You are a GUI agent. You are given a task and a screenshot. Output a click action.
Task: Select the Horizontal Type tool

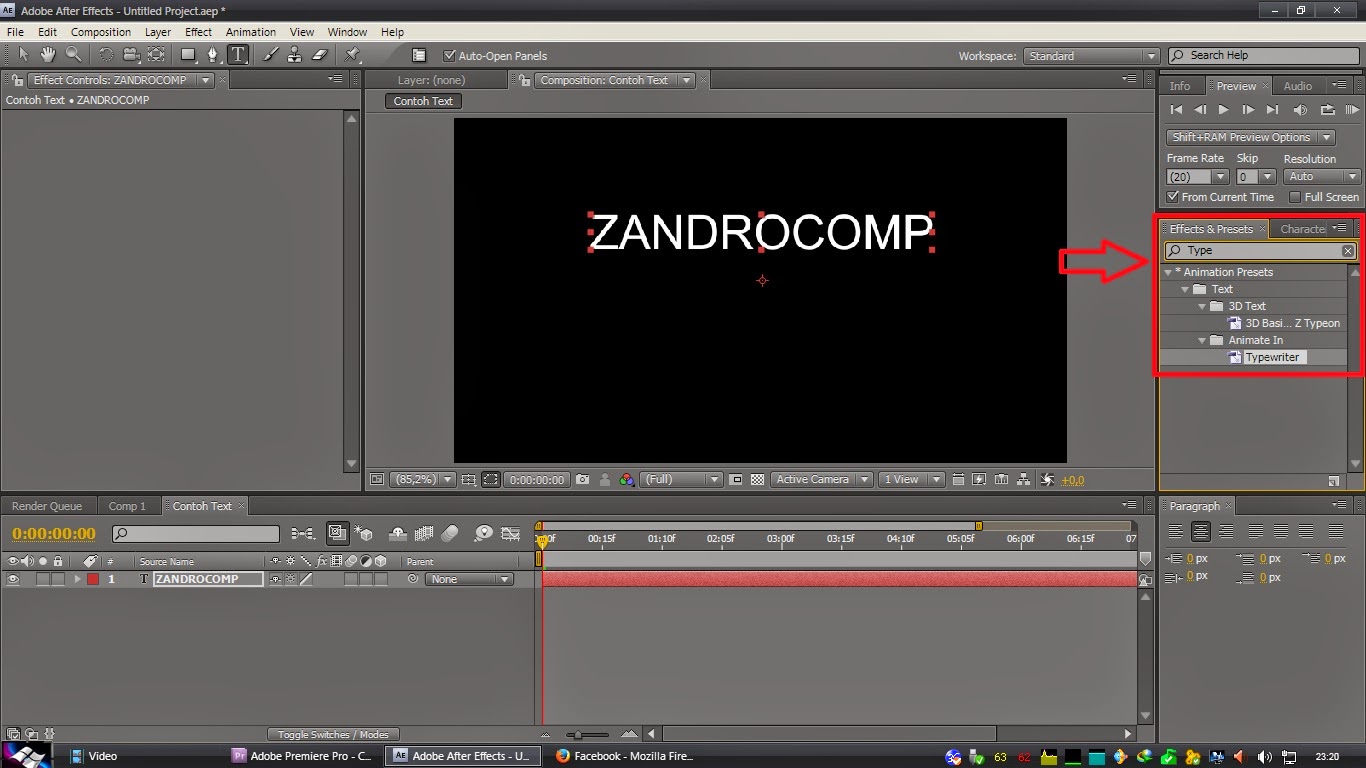[x=238, y=55]
